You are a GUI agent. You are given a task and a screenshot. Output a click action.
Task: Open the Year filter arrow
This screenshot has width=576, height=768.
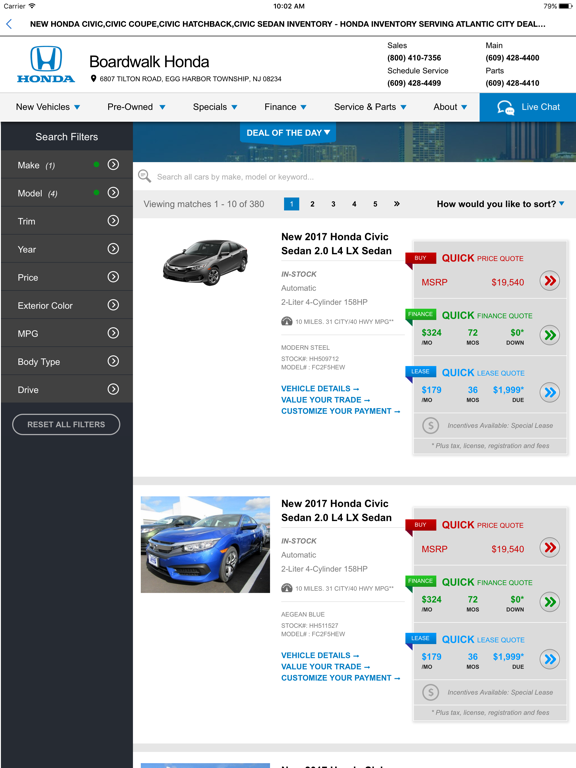pos(113,249)
